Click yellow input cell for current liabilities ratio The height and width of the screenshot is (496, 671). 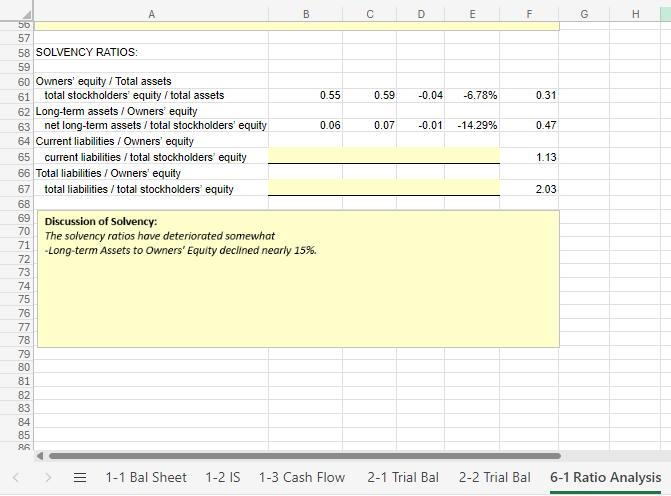coord(384,156)
